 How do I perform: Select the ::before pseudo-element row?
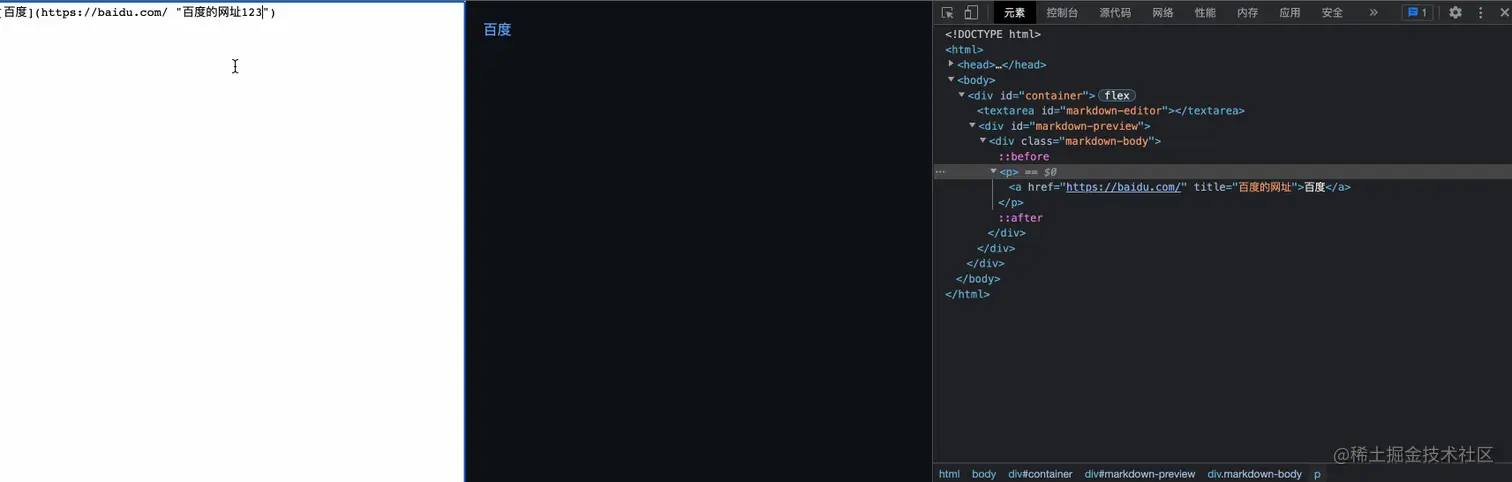1024,156
